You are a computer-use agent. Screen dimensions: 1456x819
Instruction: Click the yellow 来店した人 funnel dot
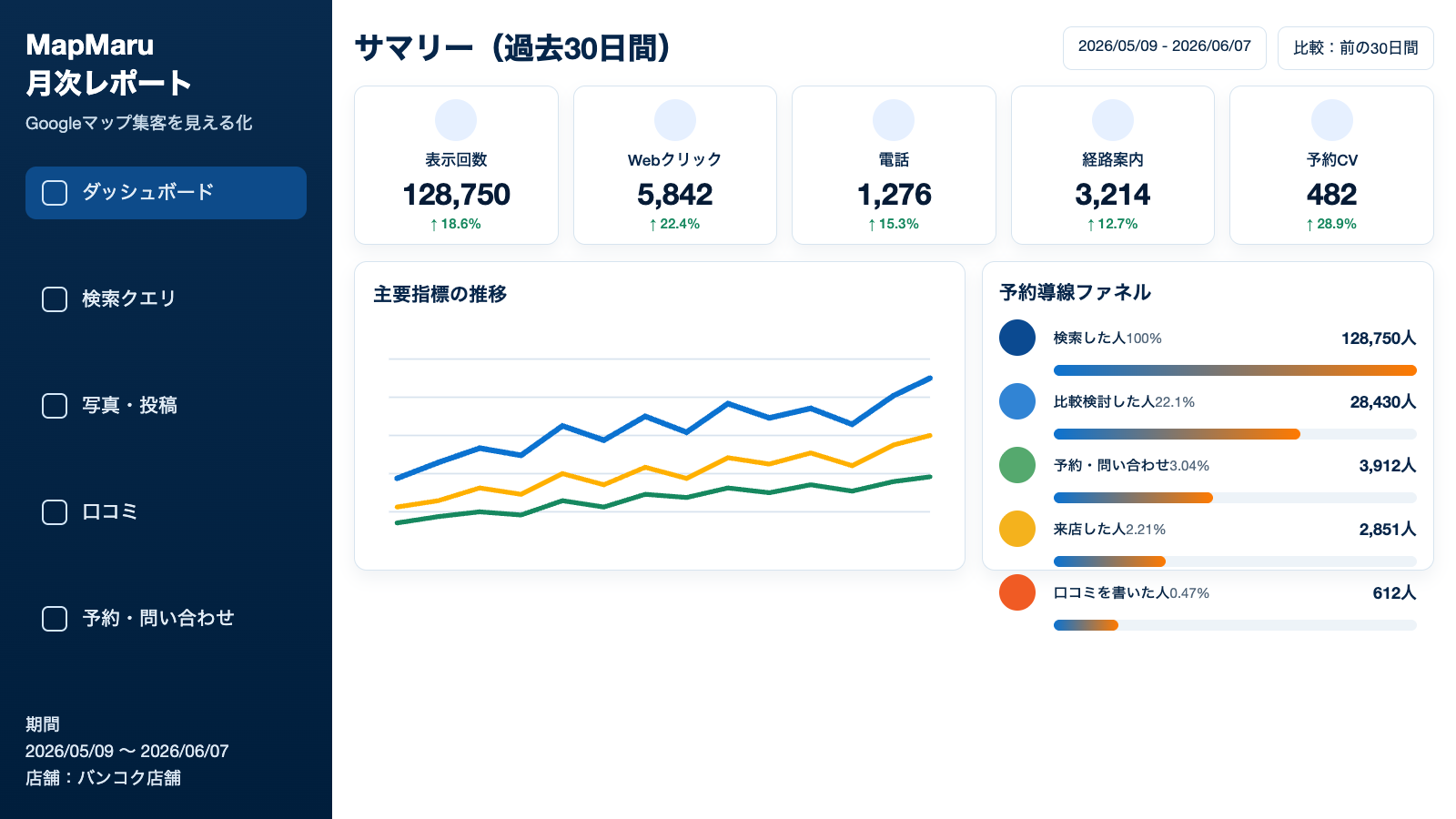coord(1017,529)
